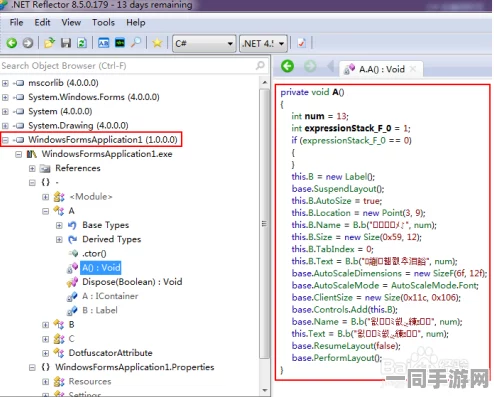Select the .ctor() method item

click(x=94, y=254)
